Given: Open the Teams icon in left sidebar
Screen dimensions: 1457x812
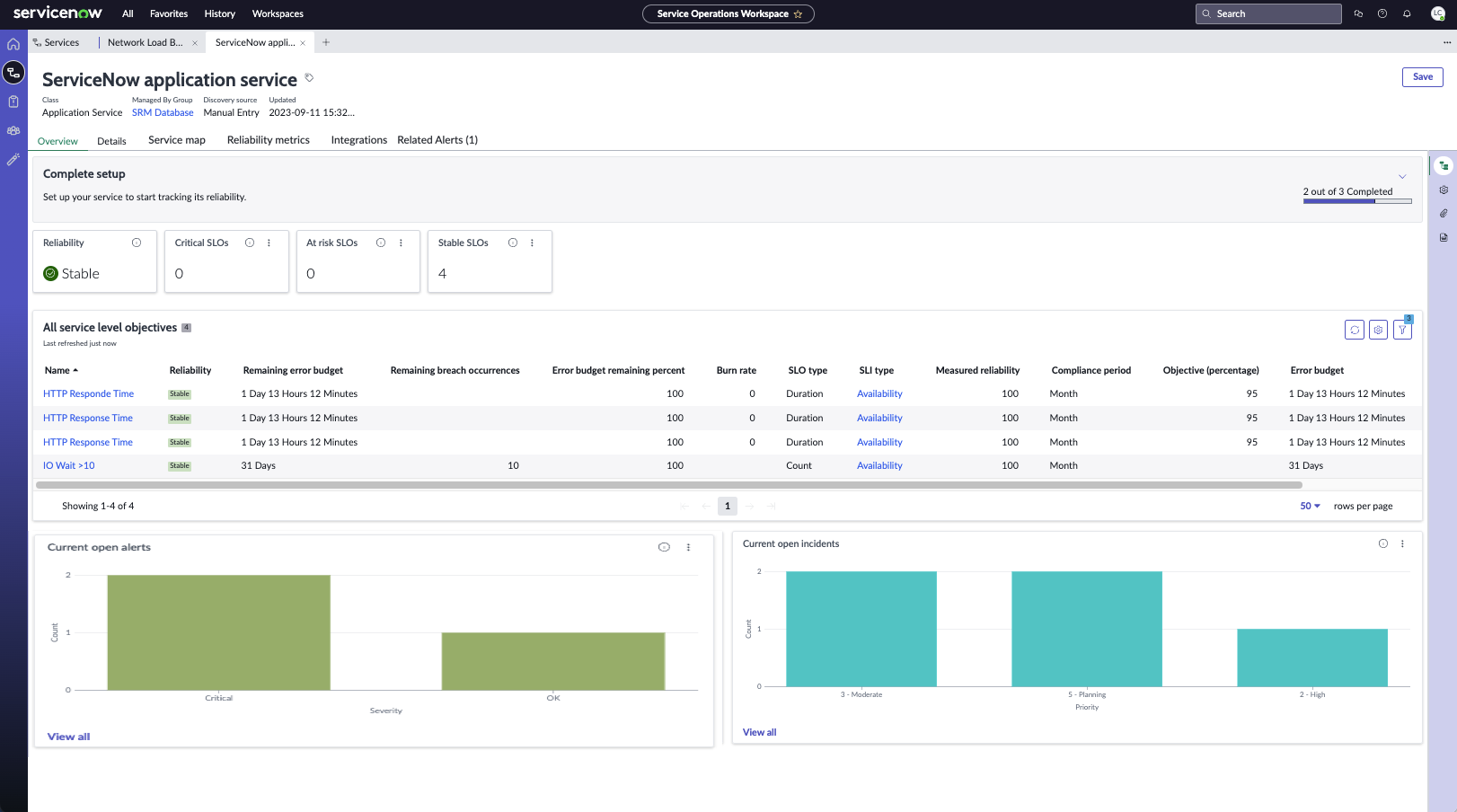Looking at the screenshot, I should click(x=13, y=130).
